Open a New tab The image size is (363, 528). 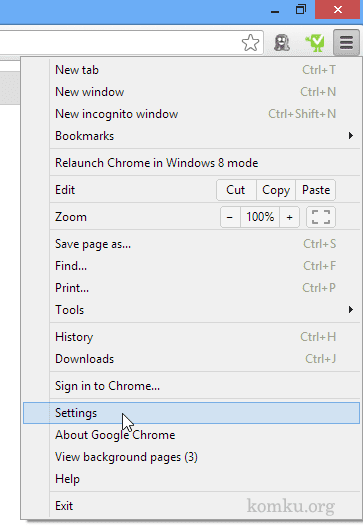205,70
